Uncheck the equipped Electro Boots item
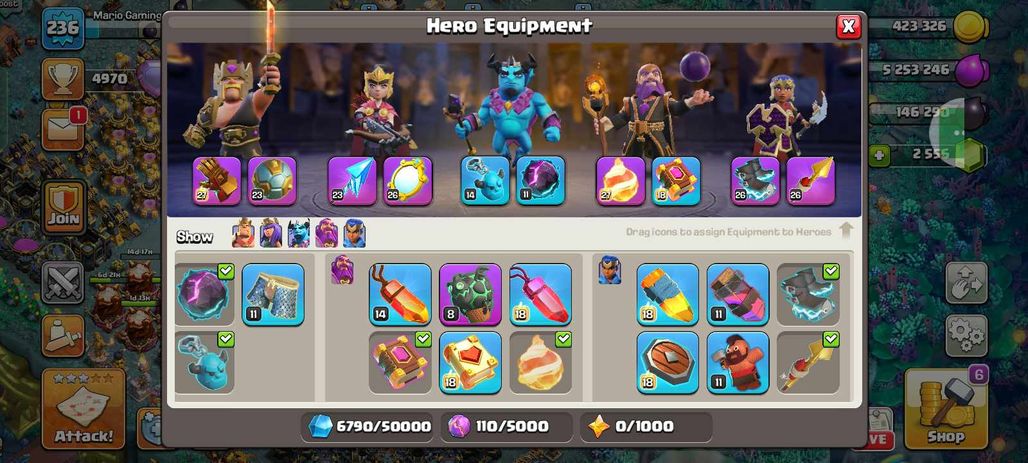Image resolution: width=1028 pixels, height=463 pixels. point(808,294)
